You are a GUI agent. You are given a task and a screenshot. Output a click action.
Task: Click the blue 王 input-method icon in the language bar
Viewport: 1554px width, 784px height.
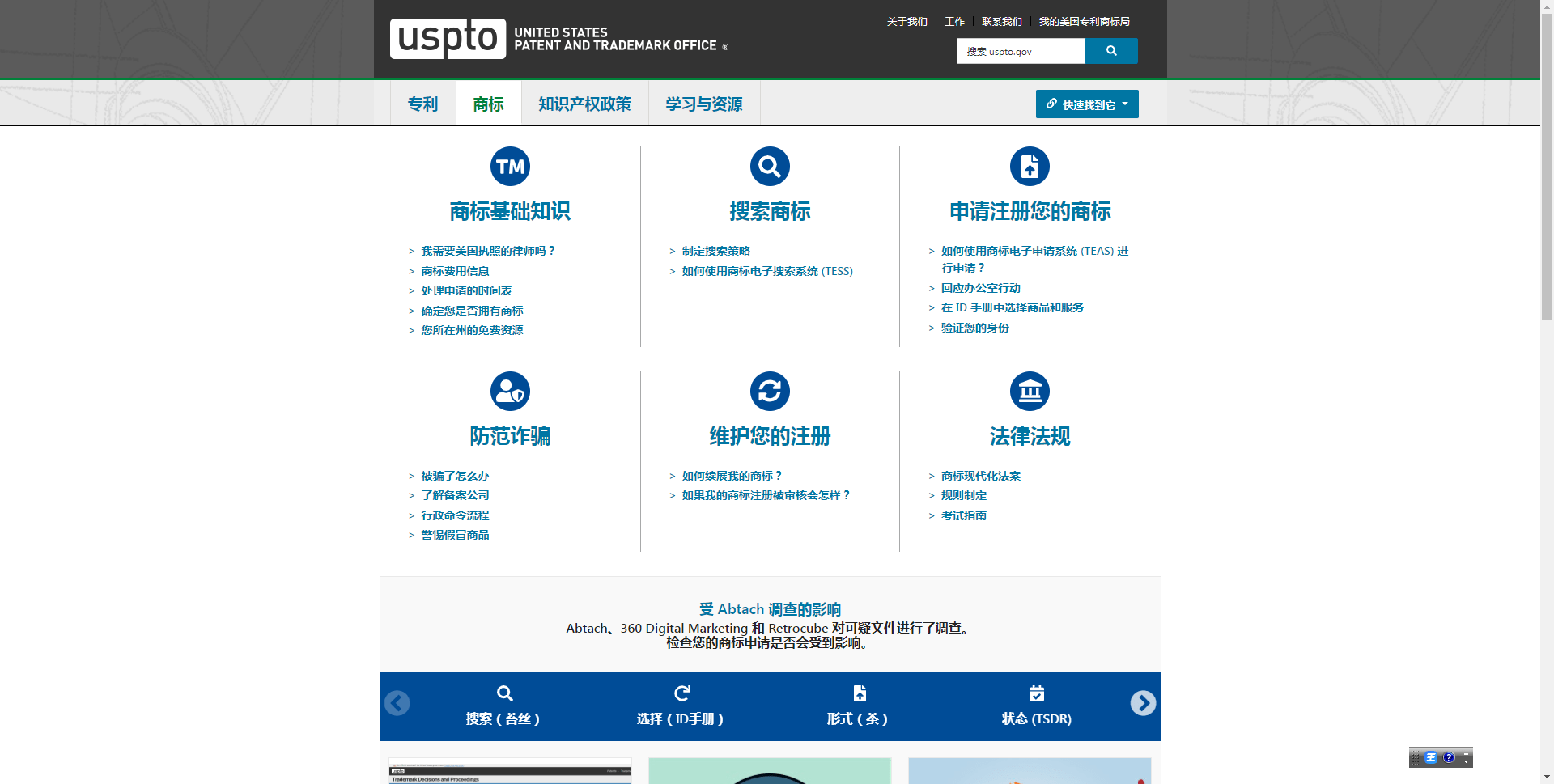1431,758
